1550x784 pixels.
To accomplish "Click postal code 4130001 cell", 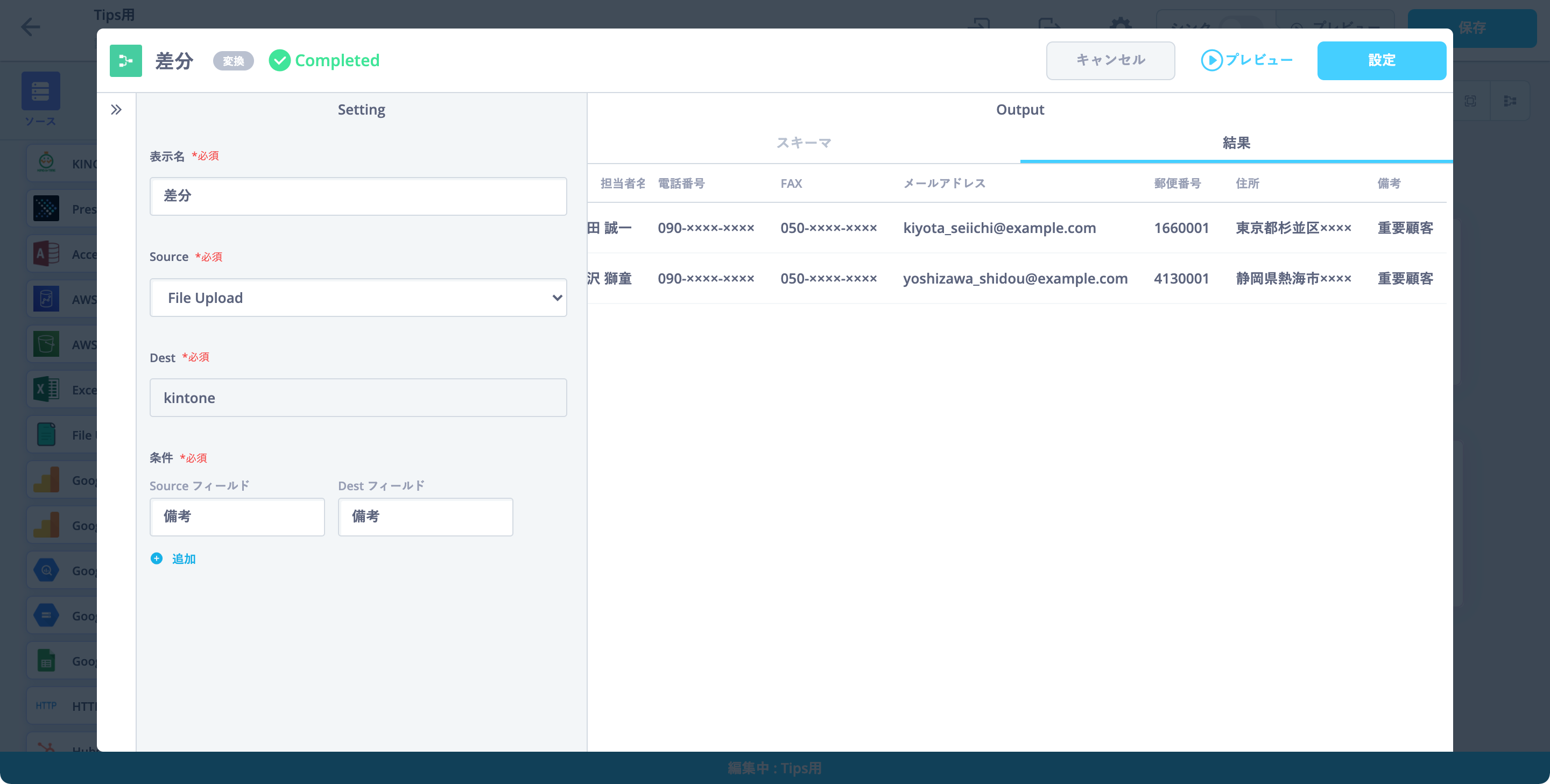I will [1181, 278].
